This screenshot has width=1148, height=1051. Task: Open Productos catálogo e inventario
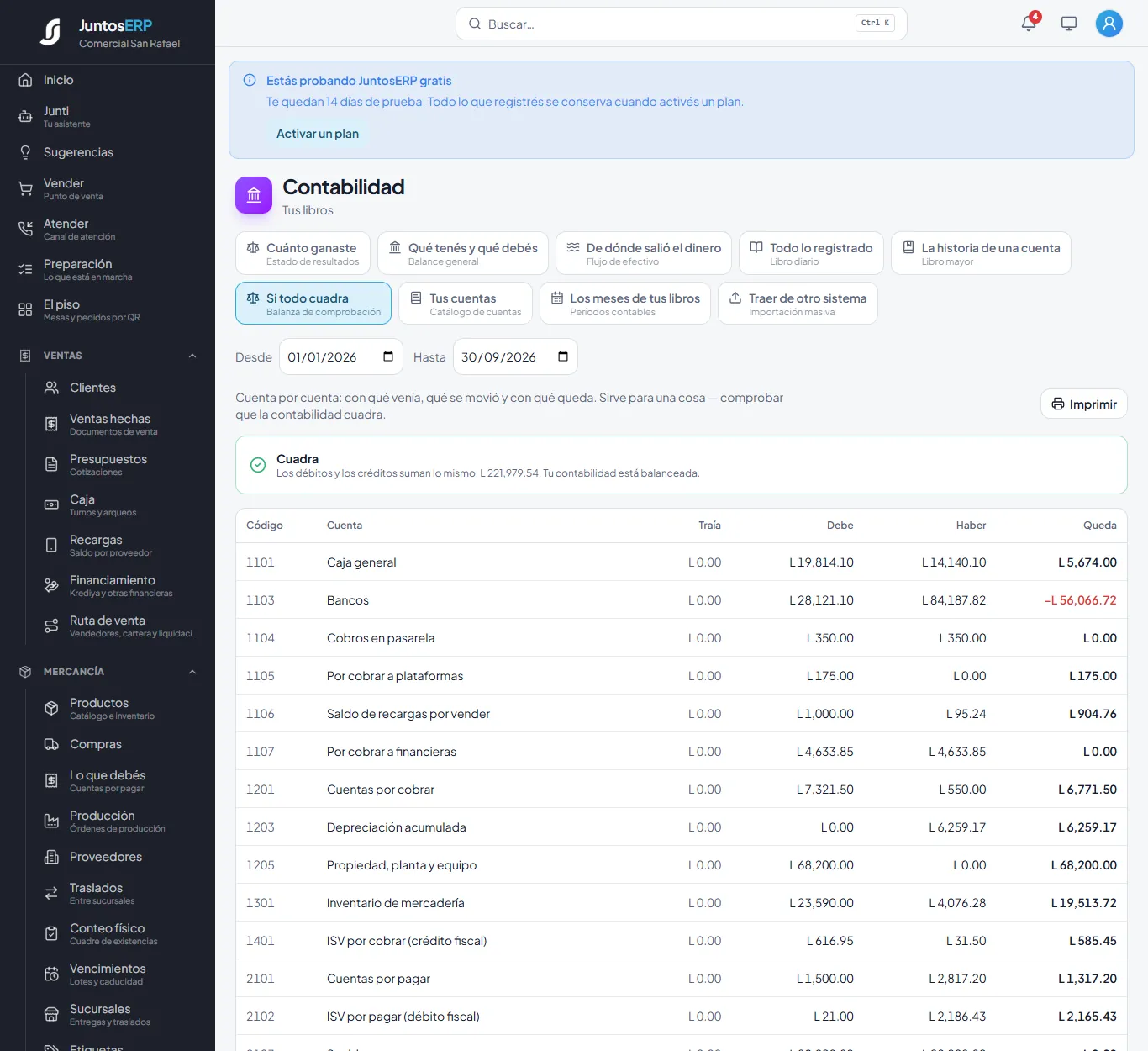pyautogui.click(x=120, y=708)
